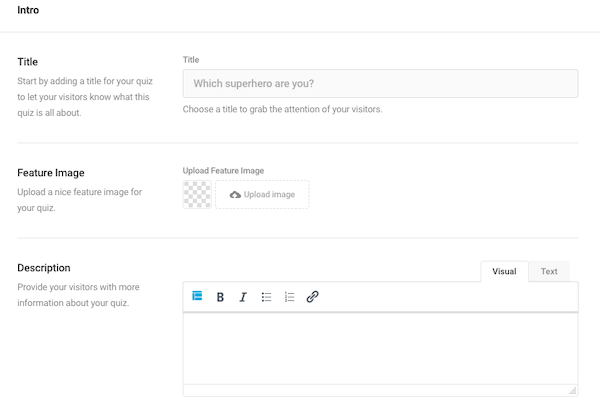Insert a bulleted list in the description
The height and width of the screenshot is (404, 600).
coord(266,297)
